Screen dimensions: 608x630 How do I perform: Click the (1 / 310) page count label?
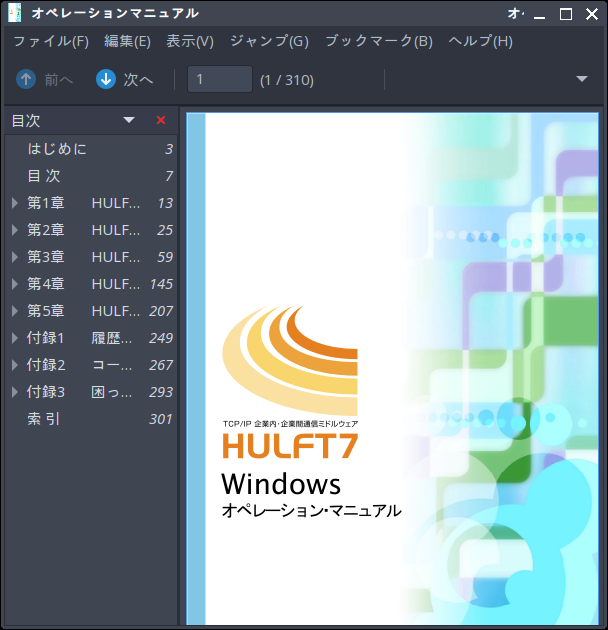tap(287, 80)
